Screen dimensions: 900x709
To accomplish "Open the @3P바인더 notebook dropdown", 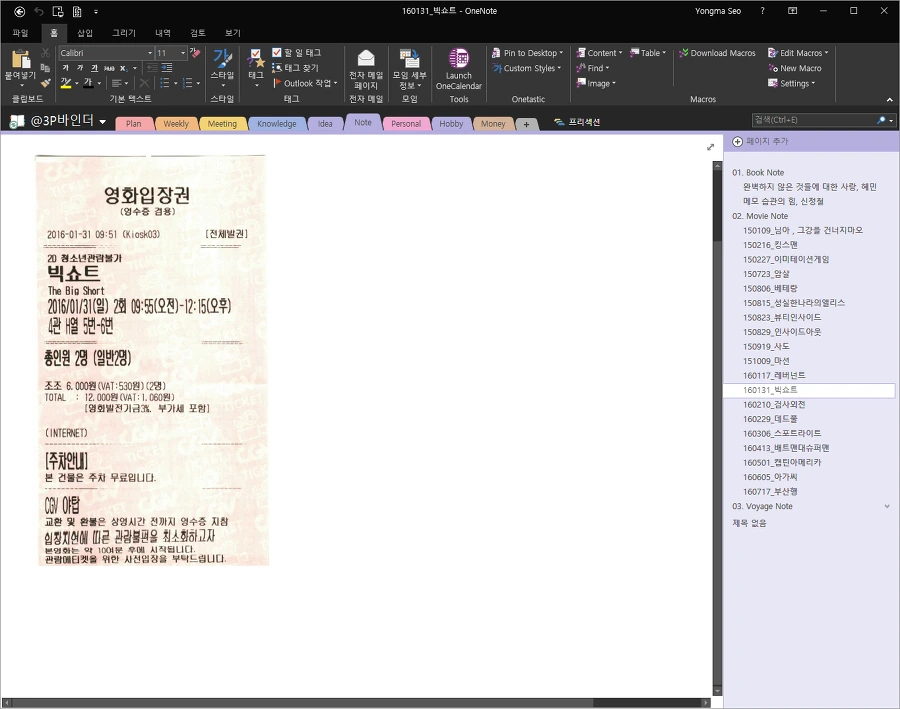I will click(103, 121).
